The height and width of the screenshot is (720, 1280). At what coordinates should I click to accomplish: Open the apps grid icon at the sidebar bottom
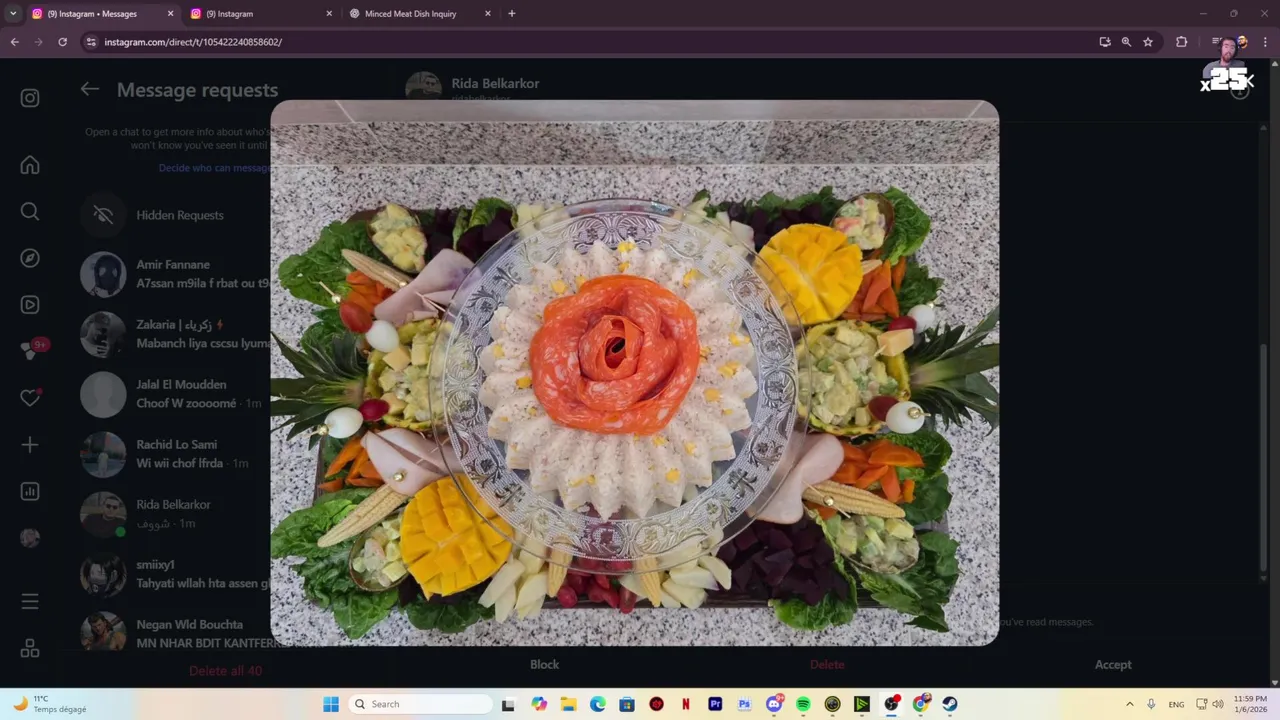(x=30, y=648)
